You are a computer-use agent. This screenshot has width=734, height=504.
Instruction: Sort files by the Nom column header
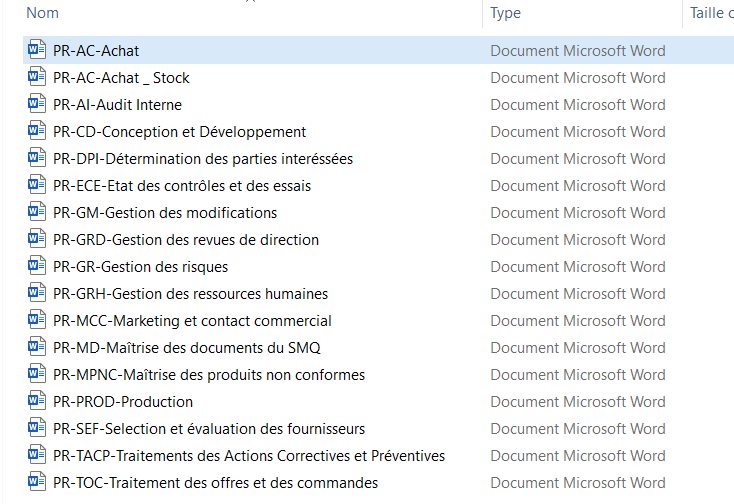(43, 13)
